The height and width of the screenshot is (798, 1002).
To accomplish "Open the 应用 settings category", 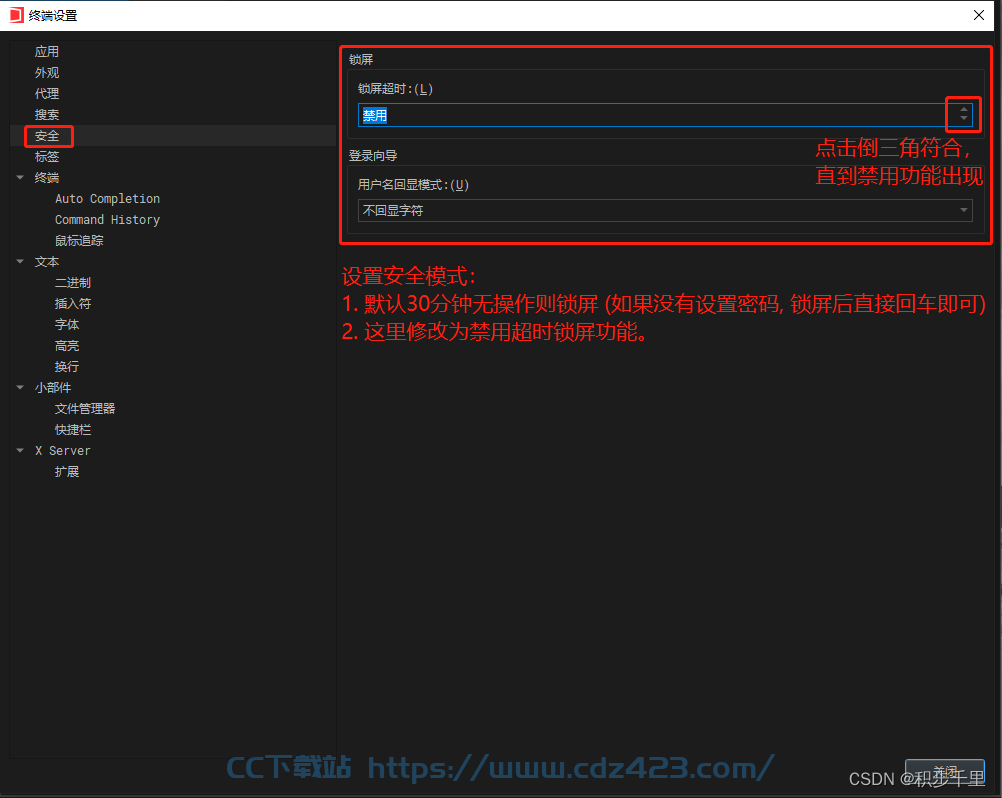I will tap(47, 52).
